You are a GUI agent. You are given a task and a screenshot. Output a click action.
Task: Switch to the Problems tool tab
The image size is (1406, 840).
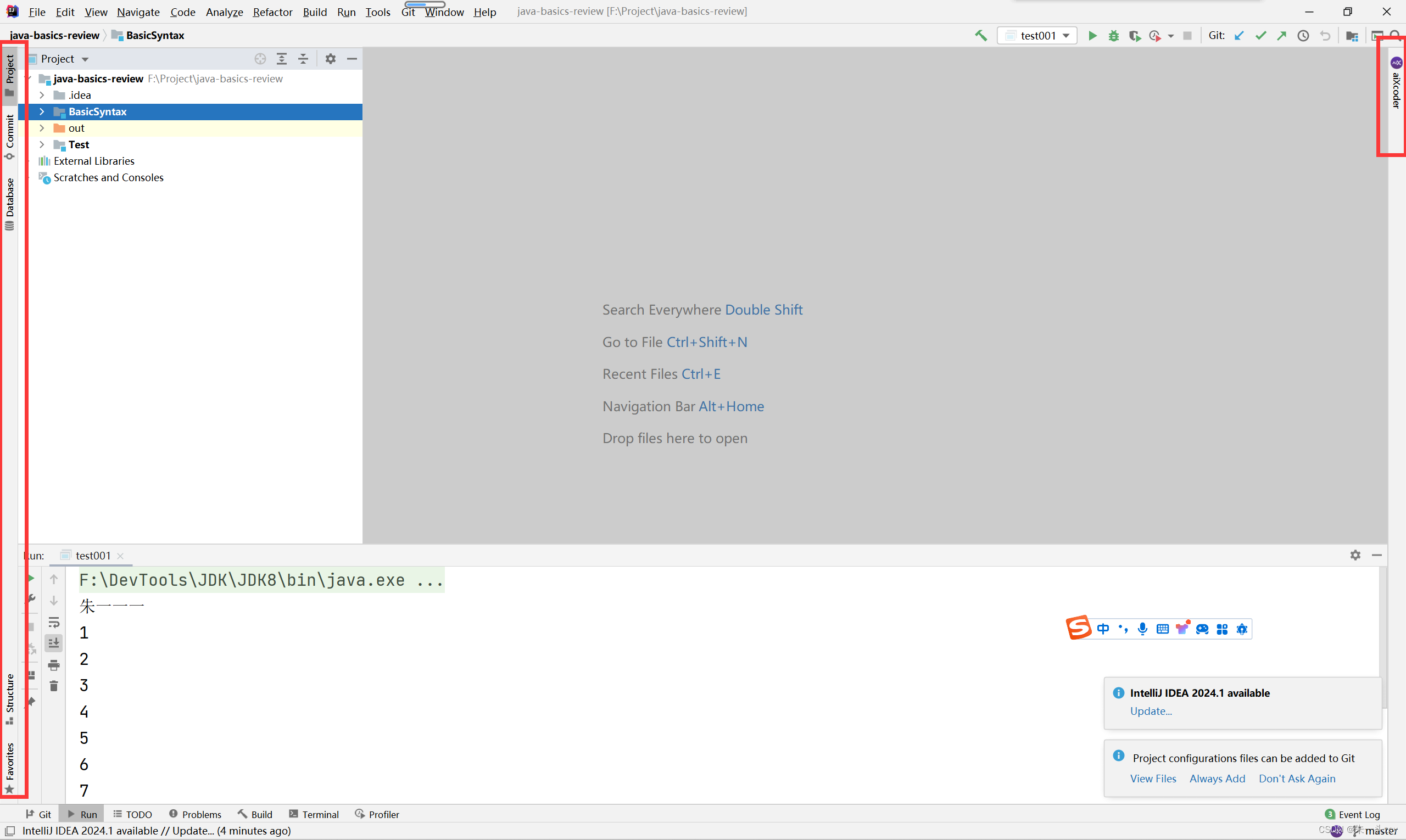pos(196,814)
